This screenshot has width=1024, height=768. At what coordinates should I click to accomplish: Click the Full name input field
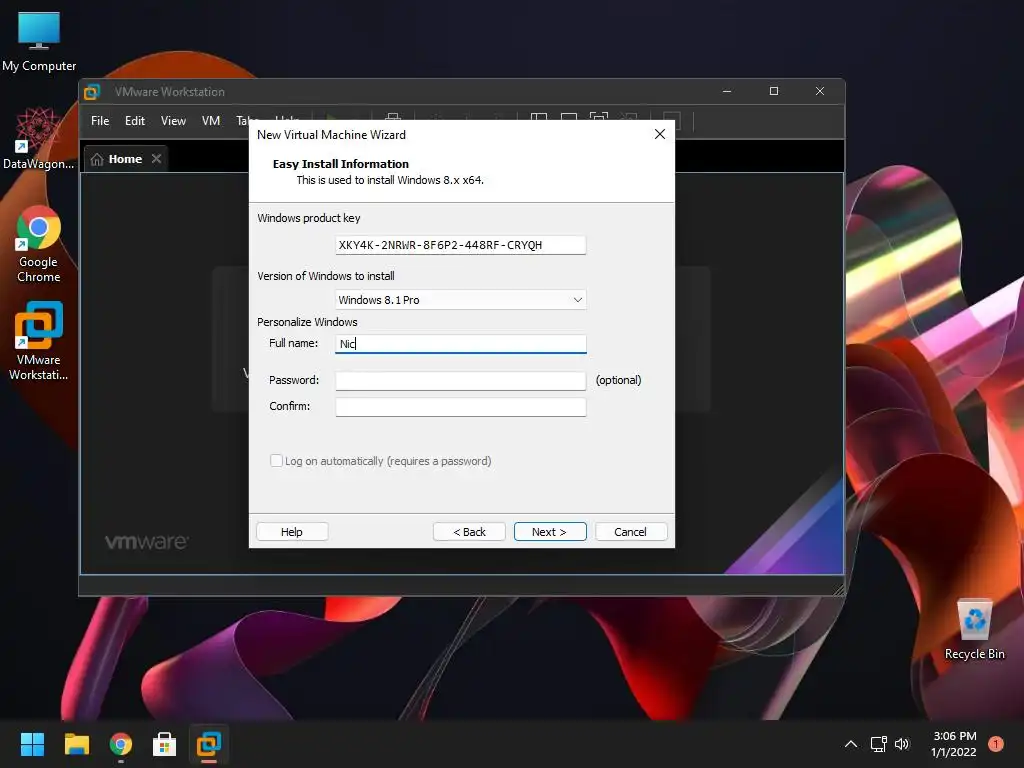(460, 344)
